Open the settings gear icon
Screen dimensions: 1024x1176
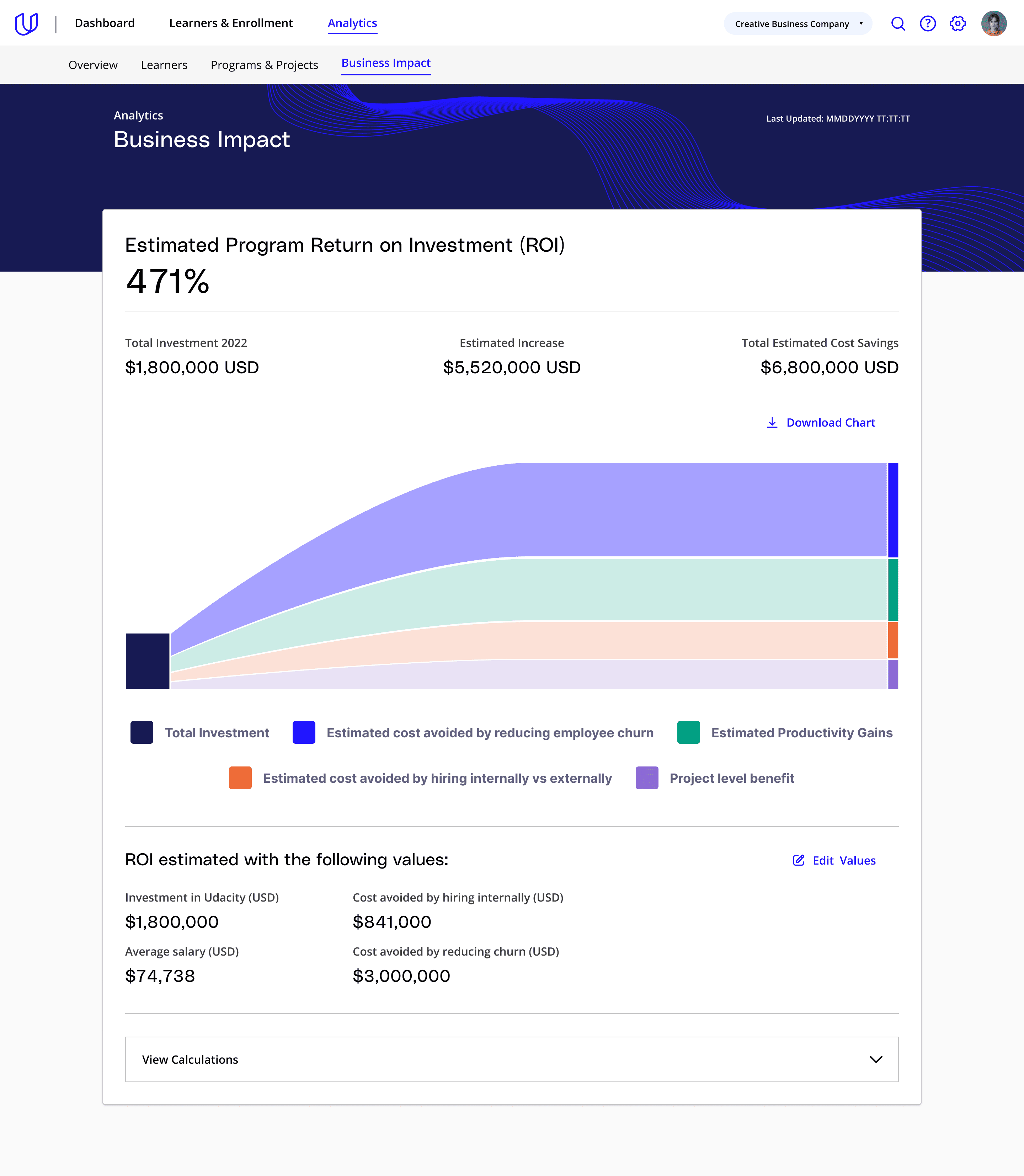957,23
